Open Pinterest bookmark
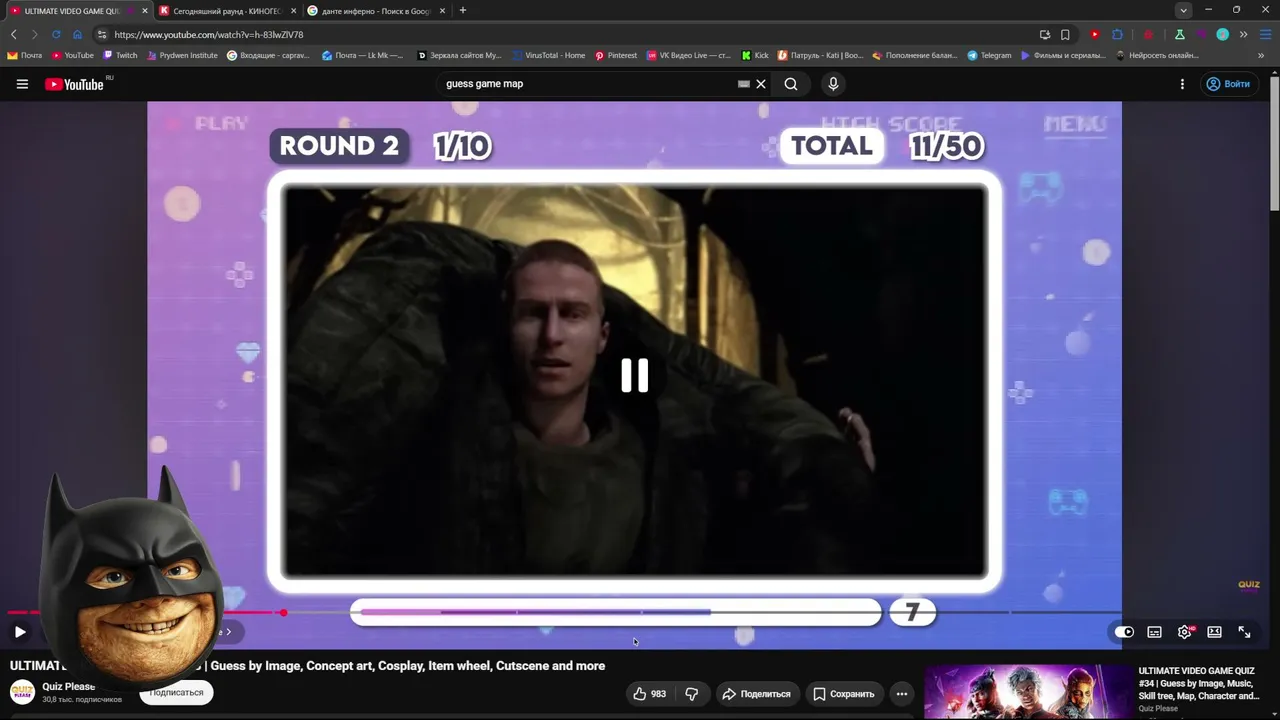The height and width of the screenshot is (720, 1280). point(616,56)
